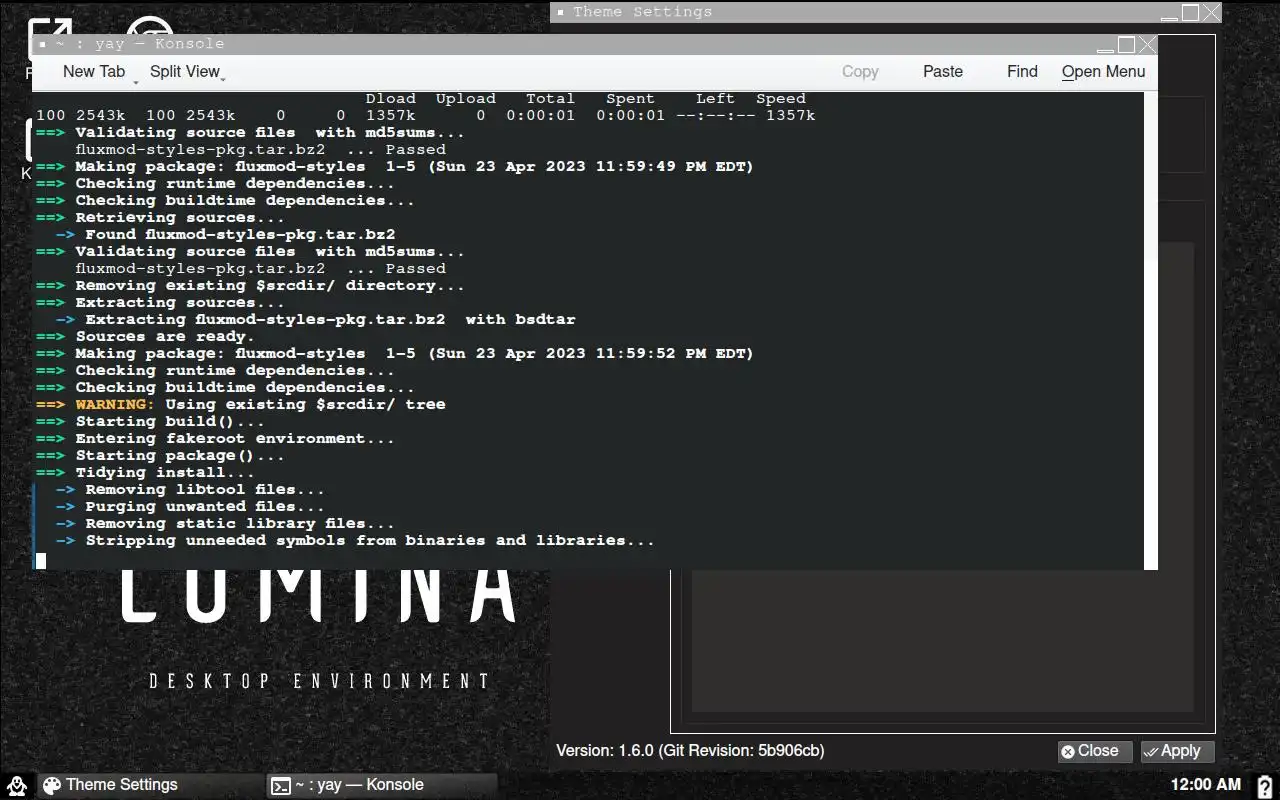
Task: Click the battery status tray icon
Action: point(1265,785)
